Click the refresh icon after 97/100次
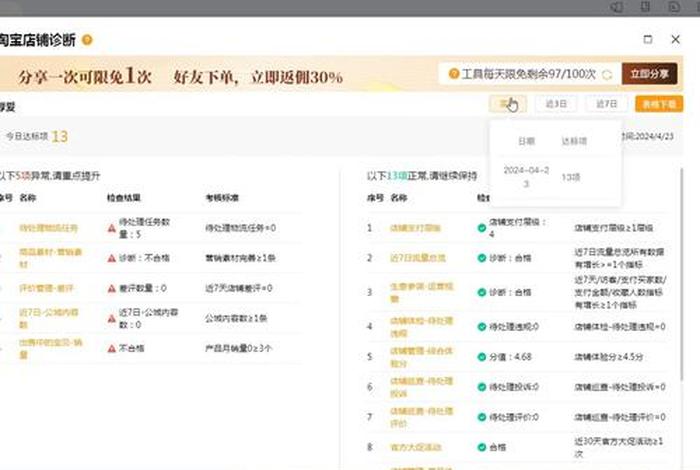 coord(607,75)
